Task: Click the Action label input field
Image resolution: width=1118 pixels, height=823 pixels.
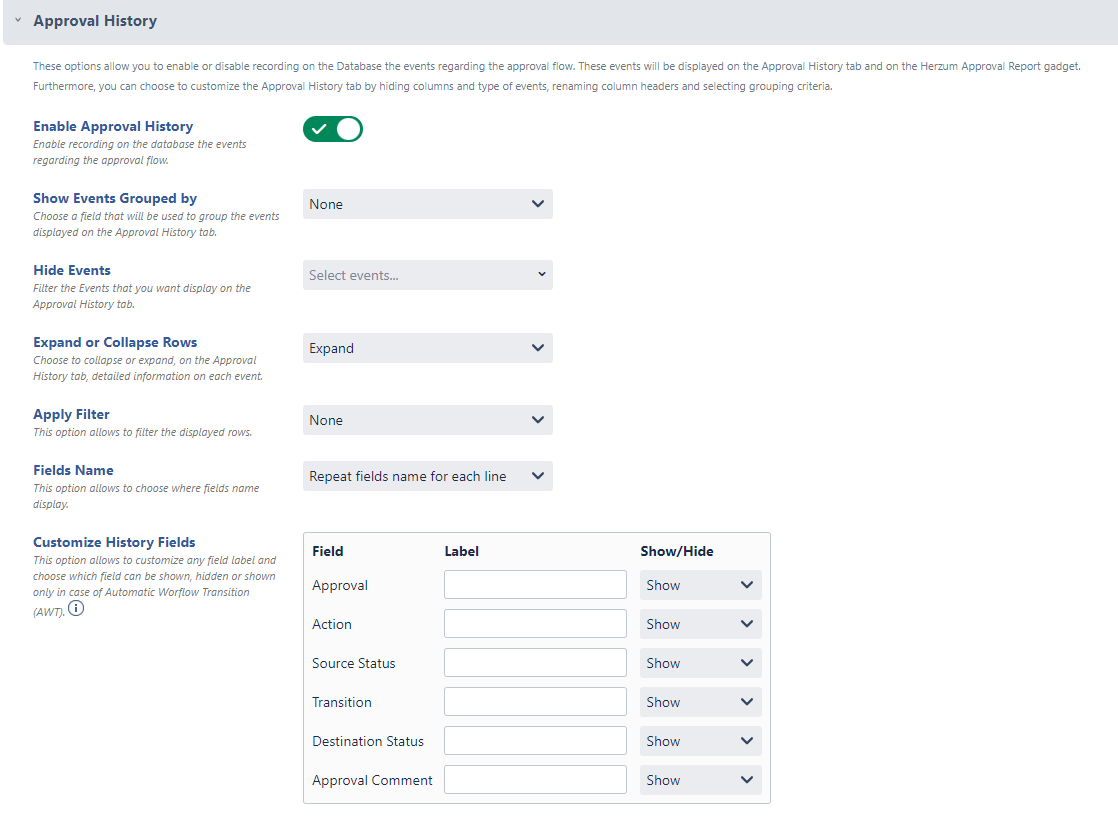Action: pyautogui.click(x=535, y=623)
